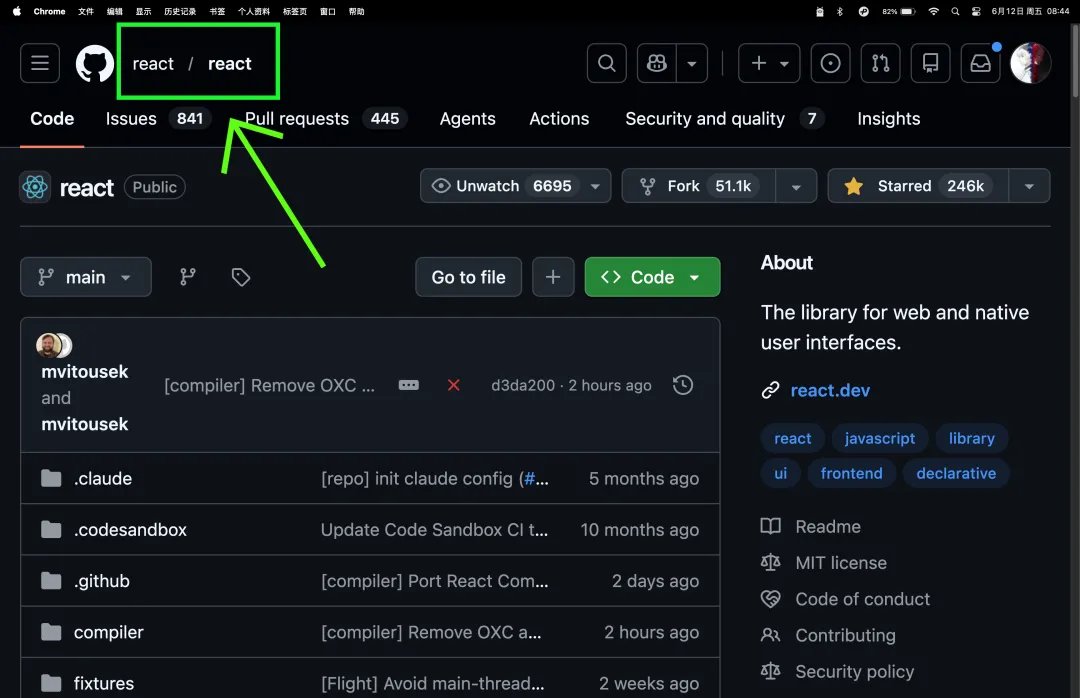1080x698 pixels.
Task: Unstar the repo via Starred button
Action: point(918,186)
